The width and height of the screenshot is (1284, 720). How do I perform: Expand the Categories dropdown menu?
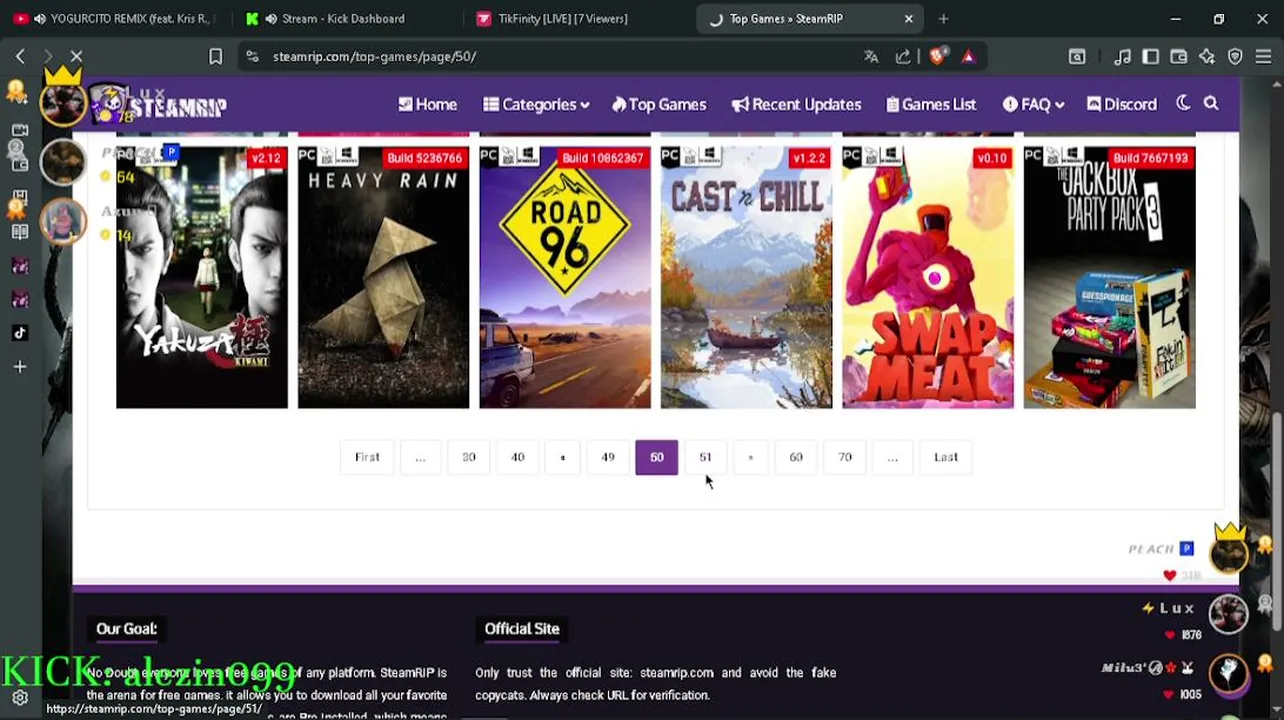pyautogui.click(x=536, y=104)
